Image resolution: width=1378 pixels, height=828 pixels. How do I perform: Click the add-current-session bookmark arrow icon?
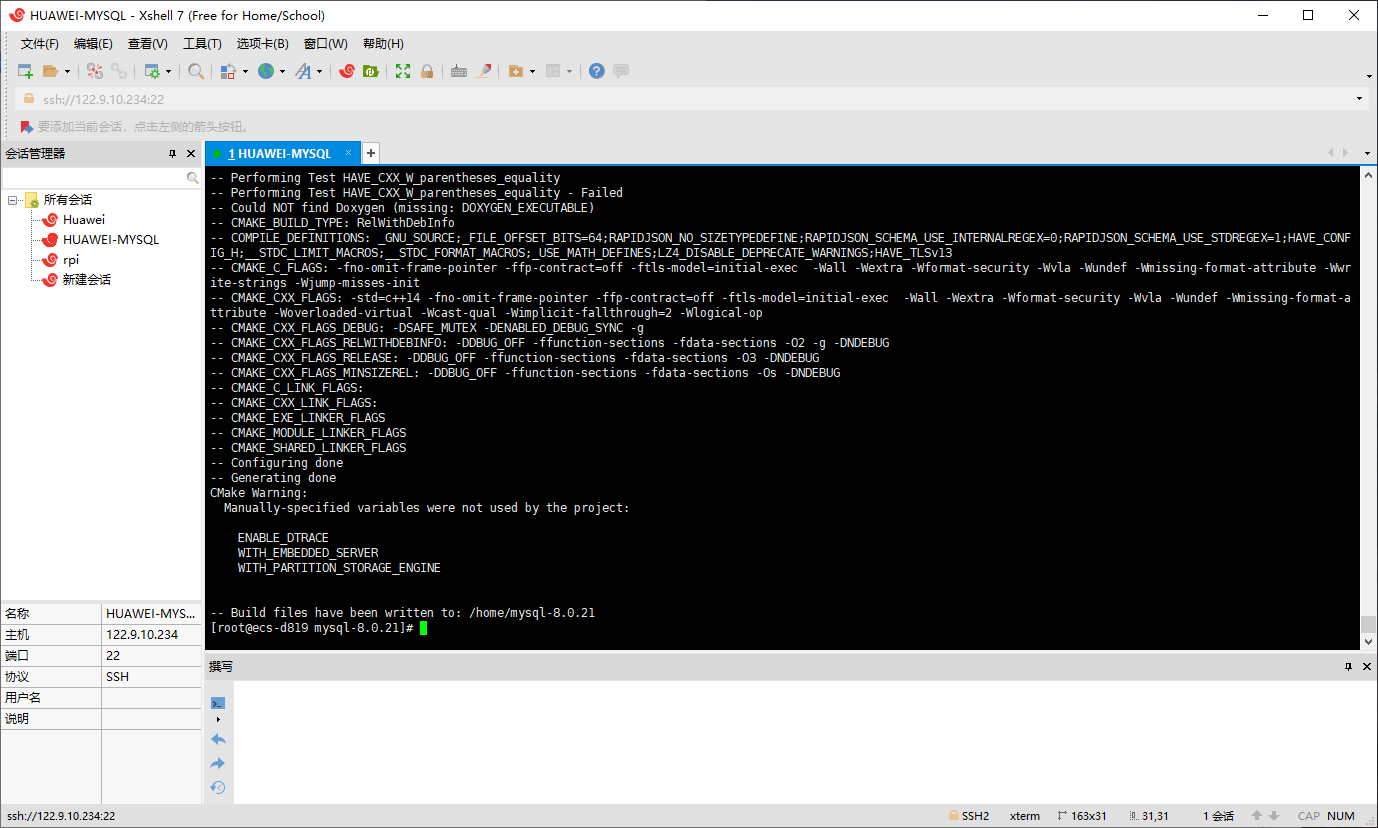(26, 127)
